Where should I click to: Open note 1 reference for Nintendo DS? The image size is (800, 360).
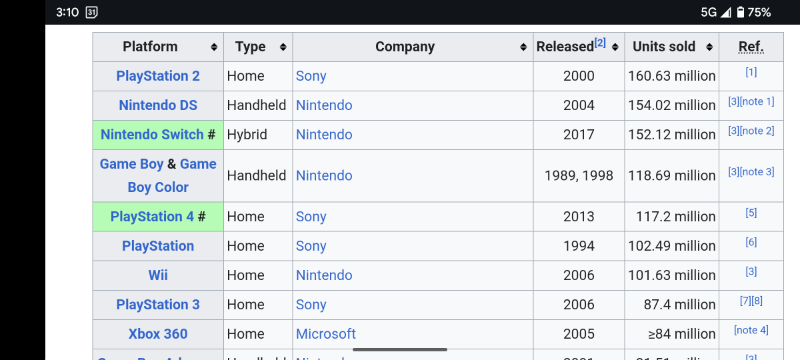[757, 101]
